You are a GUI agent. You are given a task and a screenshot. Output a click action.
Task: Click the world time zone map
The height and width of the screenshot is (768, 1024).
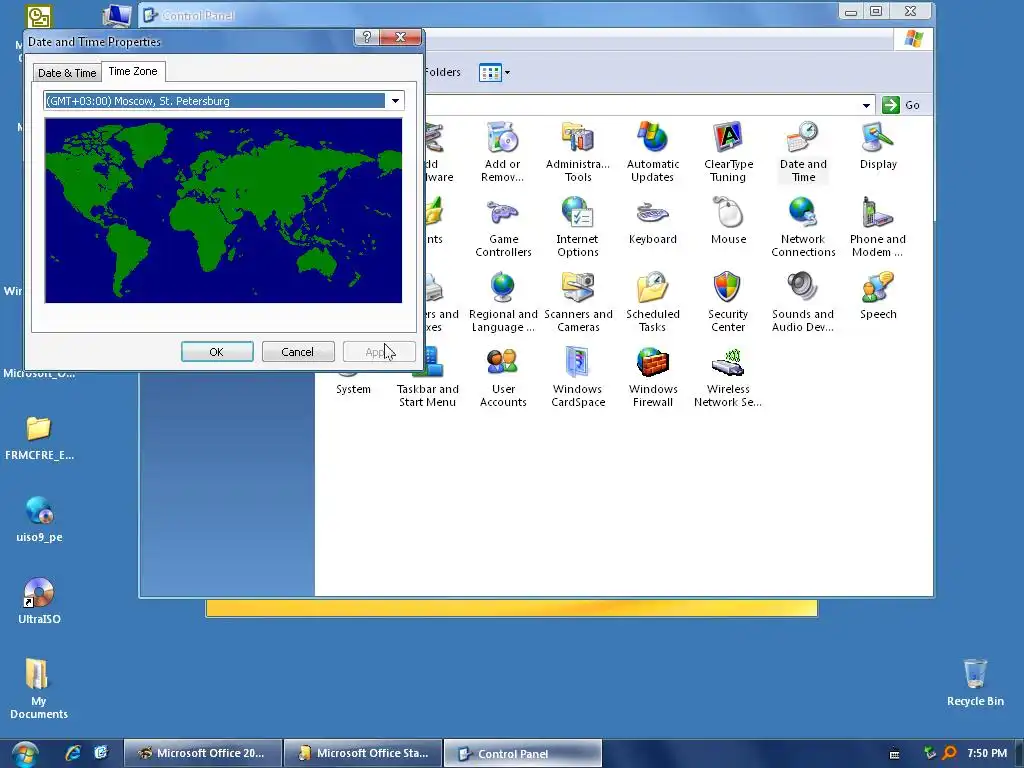coord(223,210)
